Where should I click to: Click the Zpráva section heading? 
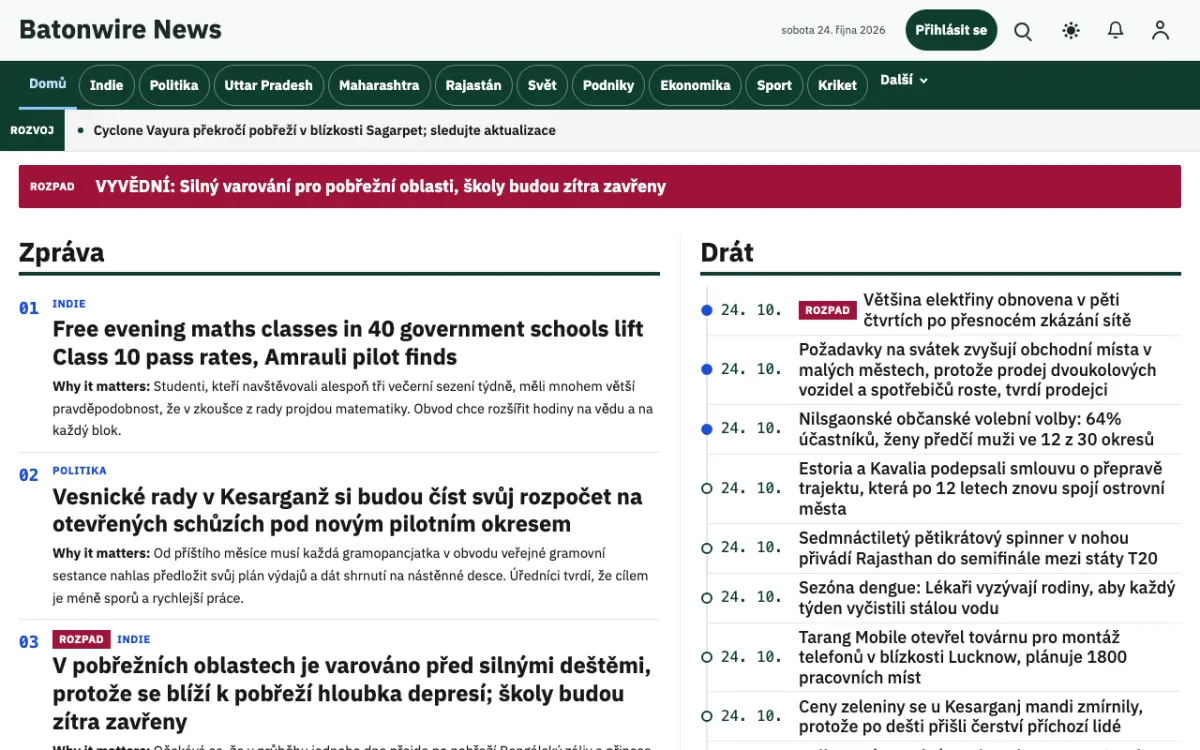click(61, 252)
